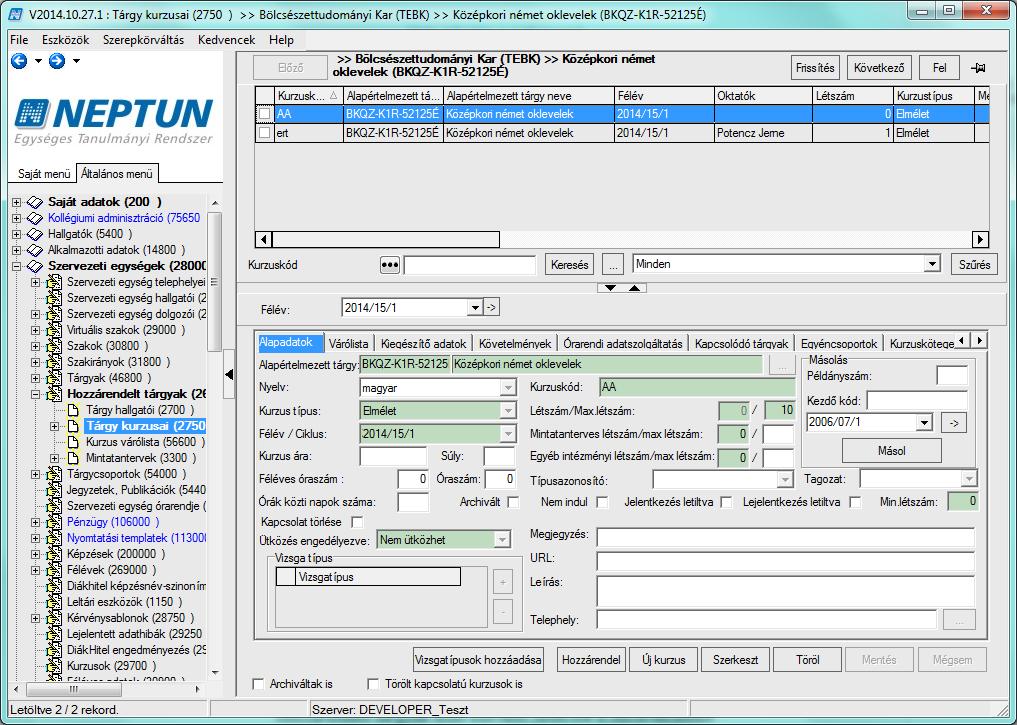Click the Kurzus várólista page icon
Screen dimensions: 1017x725
point(73,442)
